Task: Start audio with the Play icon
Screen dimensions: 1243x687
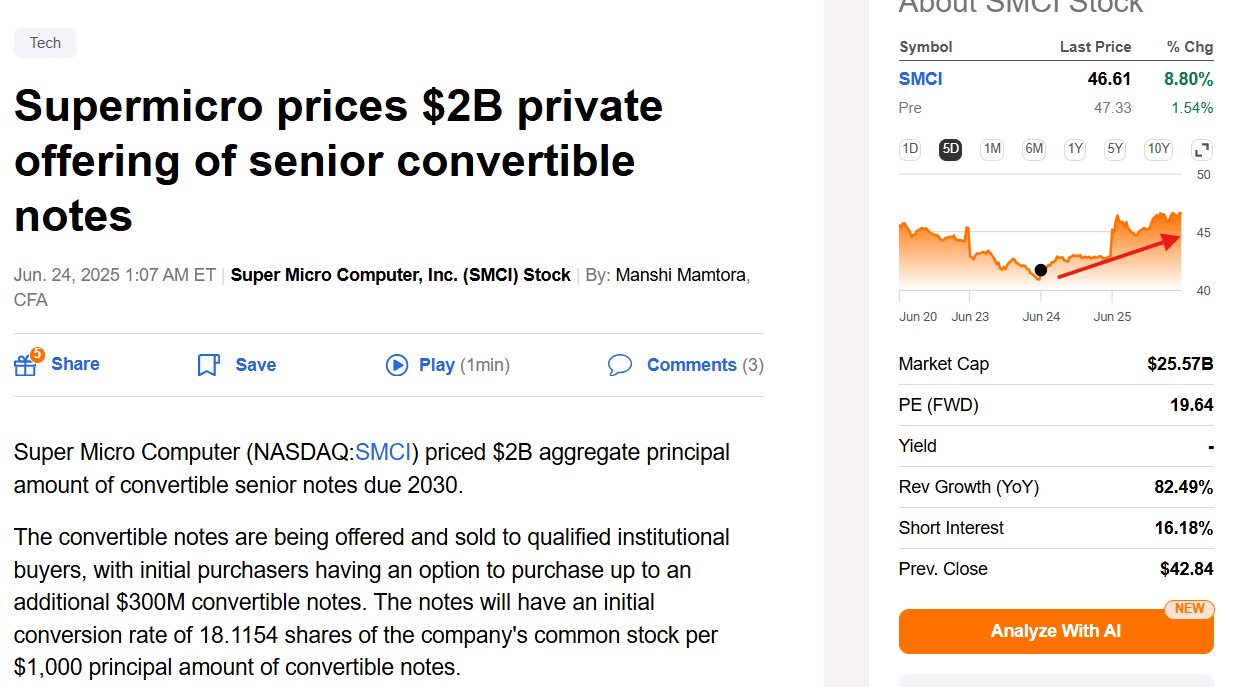Action: click(398, 365)
